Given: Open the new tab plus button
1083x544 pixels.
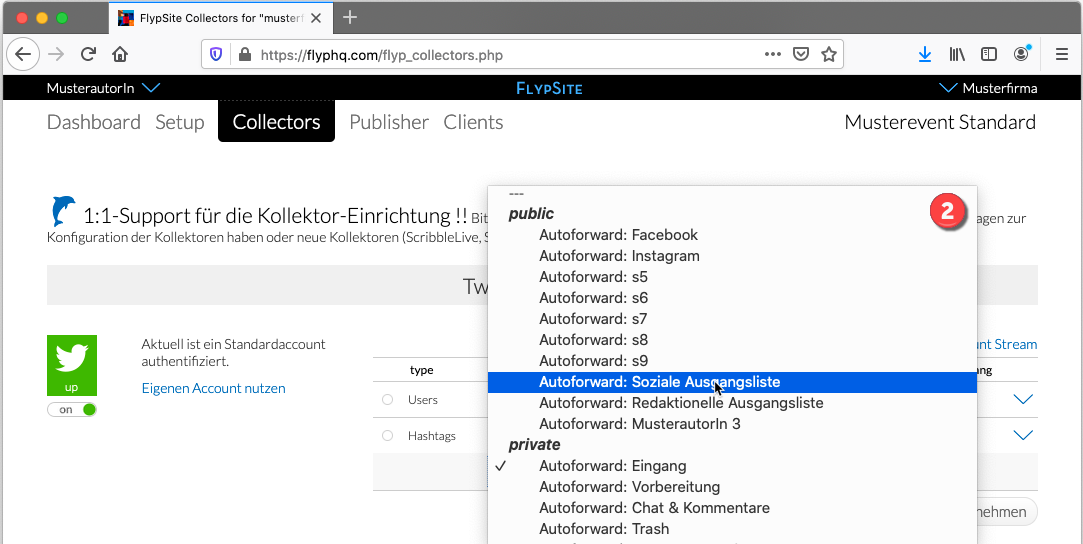Looking at the screenshot, I should point(350,18).
